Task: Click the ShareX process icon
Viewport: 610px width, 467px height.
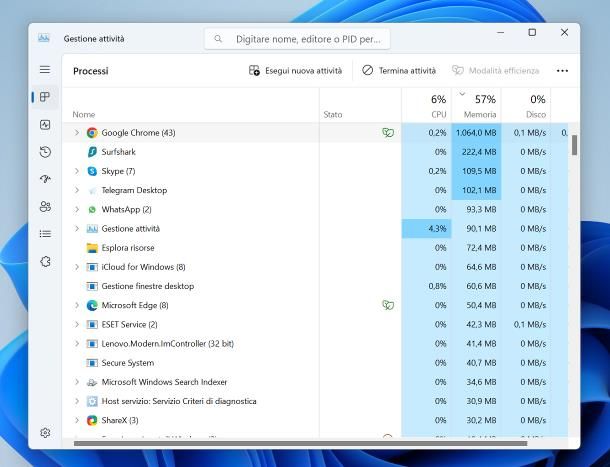Action: coord(92,420)
